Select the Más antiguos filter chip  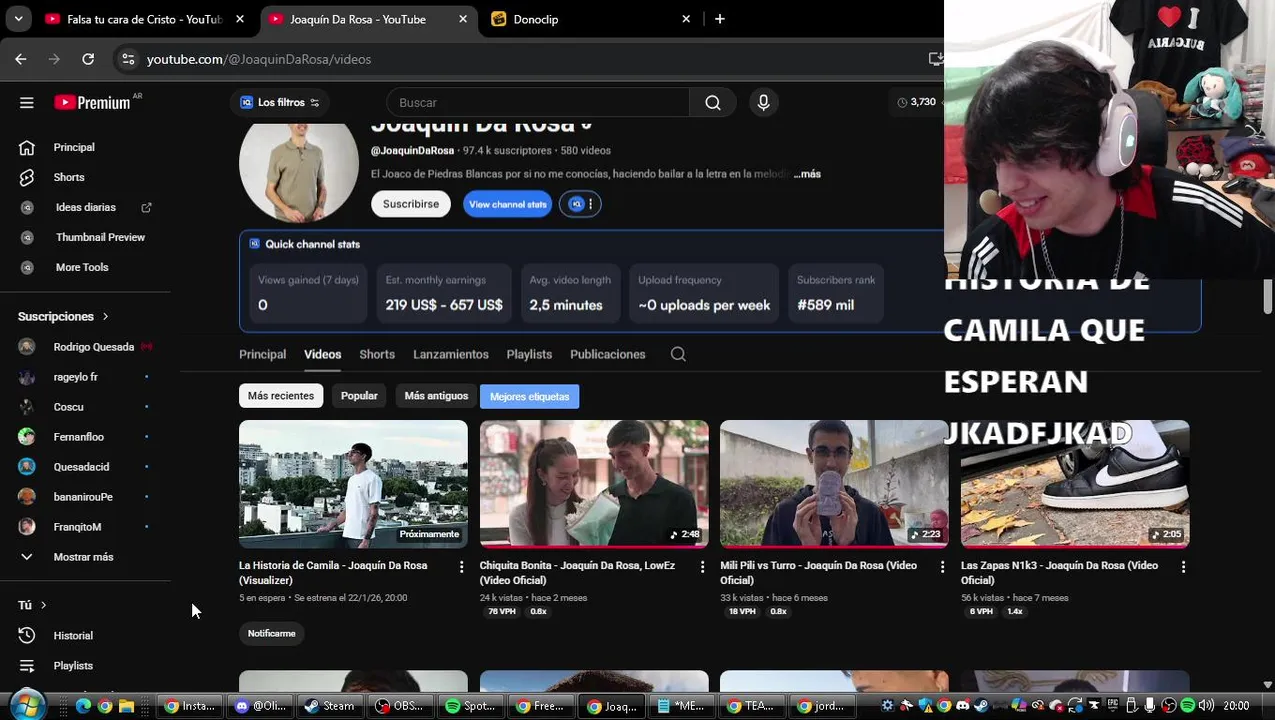pos(436,396)
